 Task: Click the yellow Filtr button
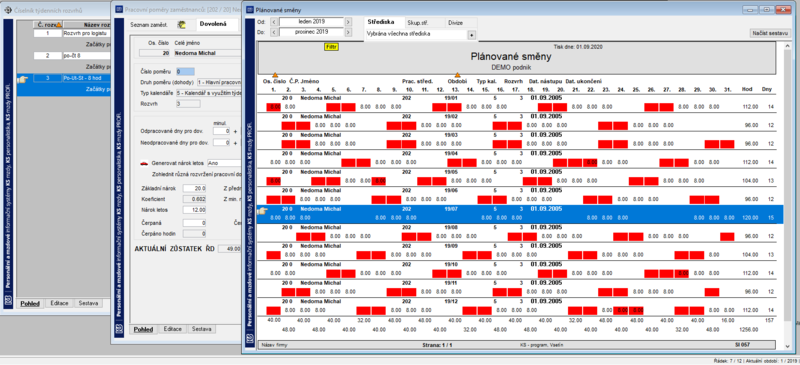click(331, 46)
